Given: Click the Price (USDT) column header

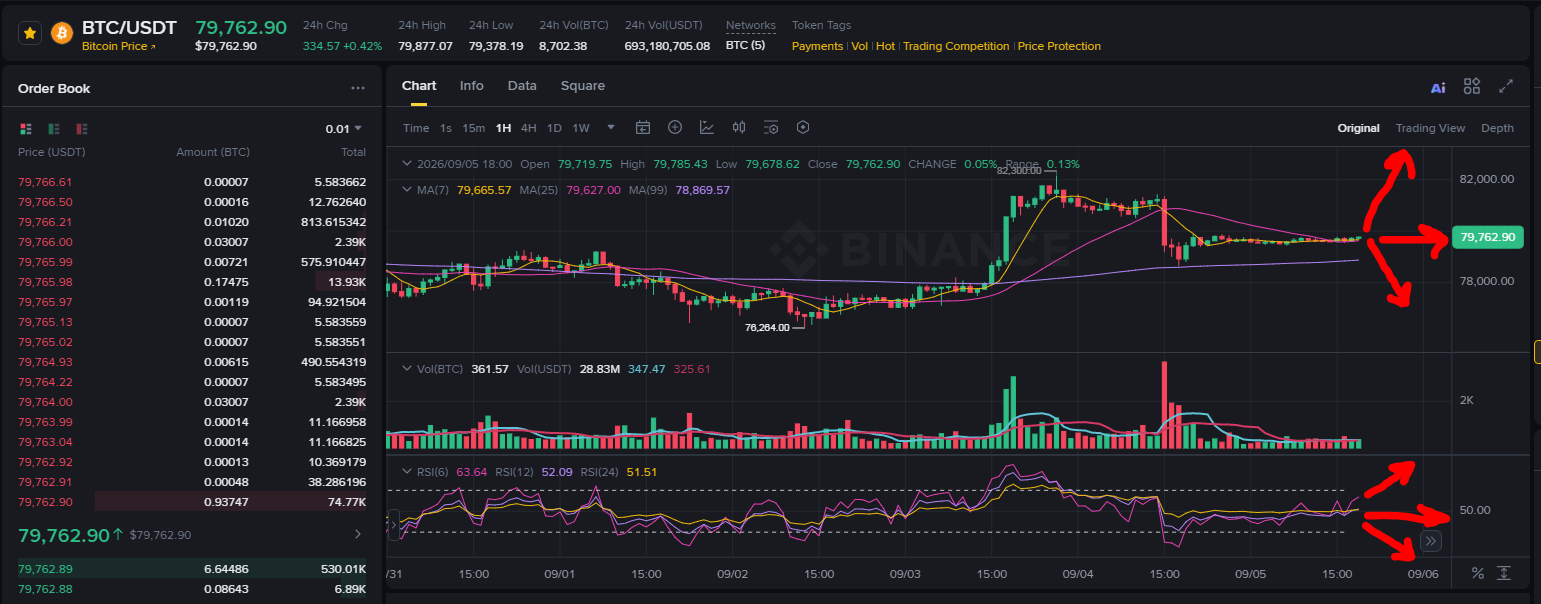Looking at the screenshot, I should tap(52, 152).
